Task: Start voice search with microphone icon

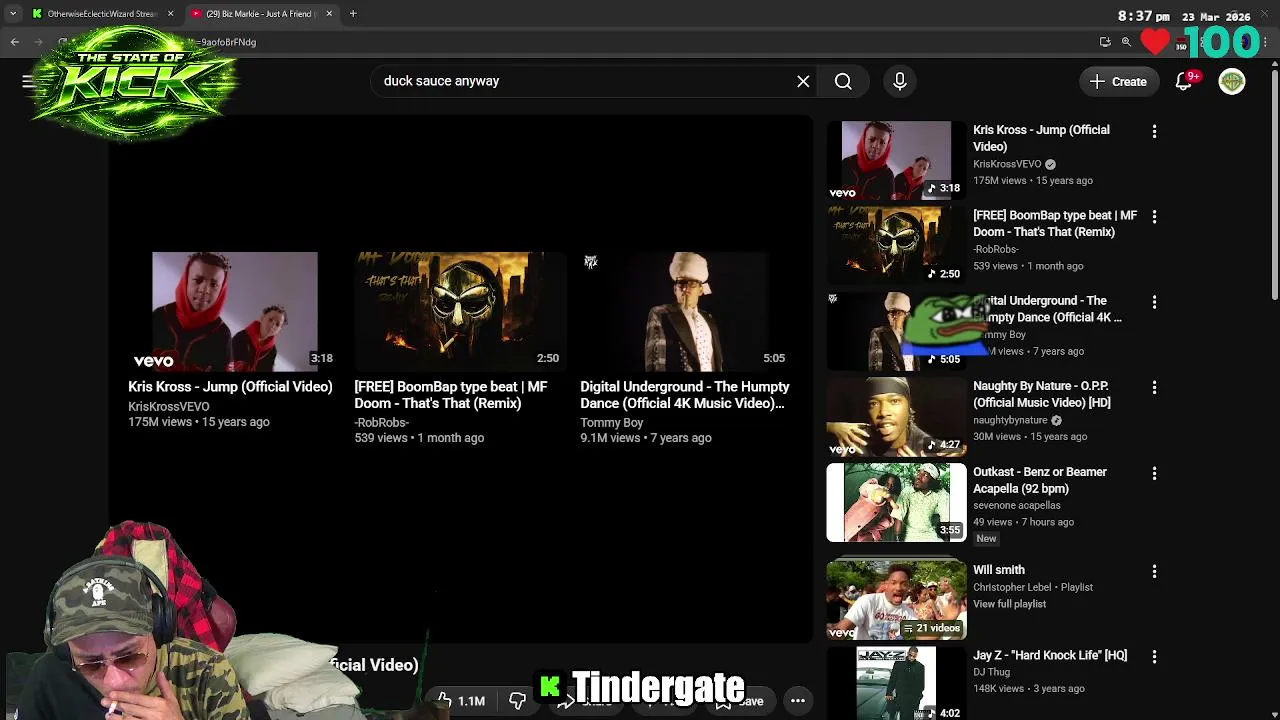Action: (x=900, y=81)
